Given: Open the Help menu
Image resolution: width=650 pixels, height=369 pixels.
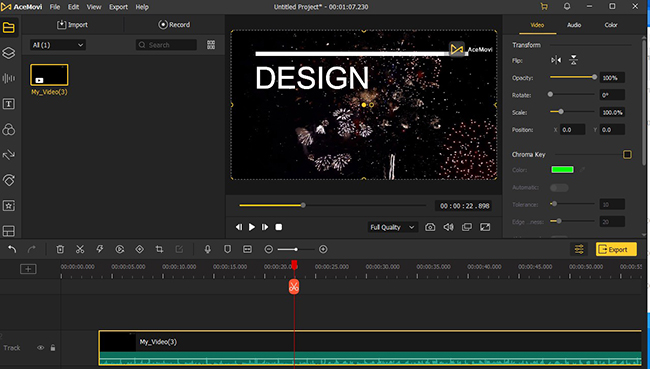Looking at the screenshot, I should tap(142, 7).
